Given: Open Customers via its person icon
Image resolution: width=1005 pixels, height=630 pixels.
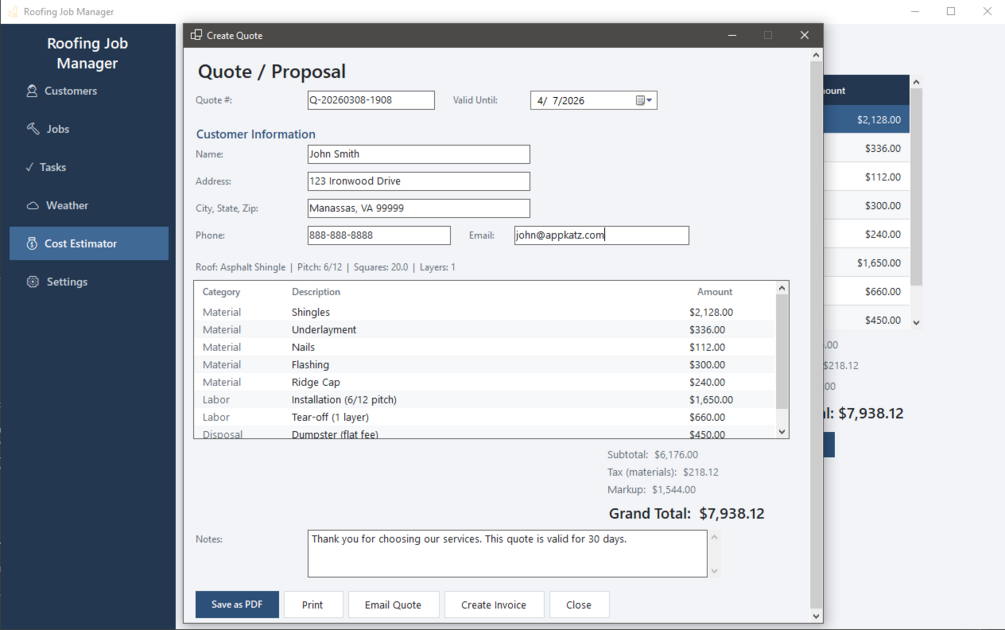Looking at the screenshot, I should point(31,91).
